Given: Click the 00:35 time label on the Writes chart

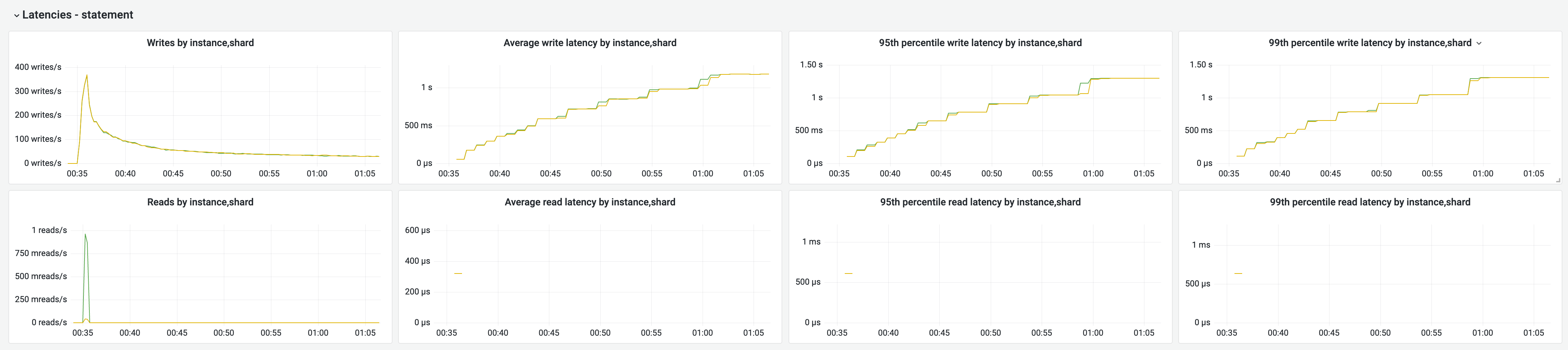Looking at the screenshot, I should [77, 173].
